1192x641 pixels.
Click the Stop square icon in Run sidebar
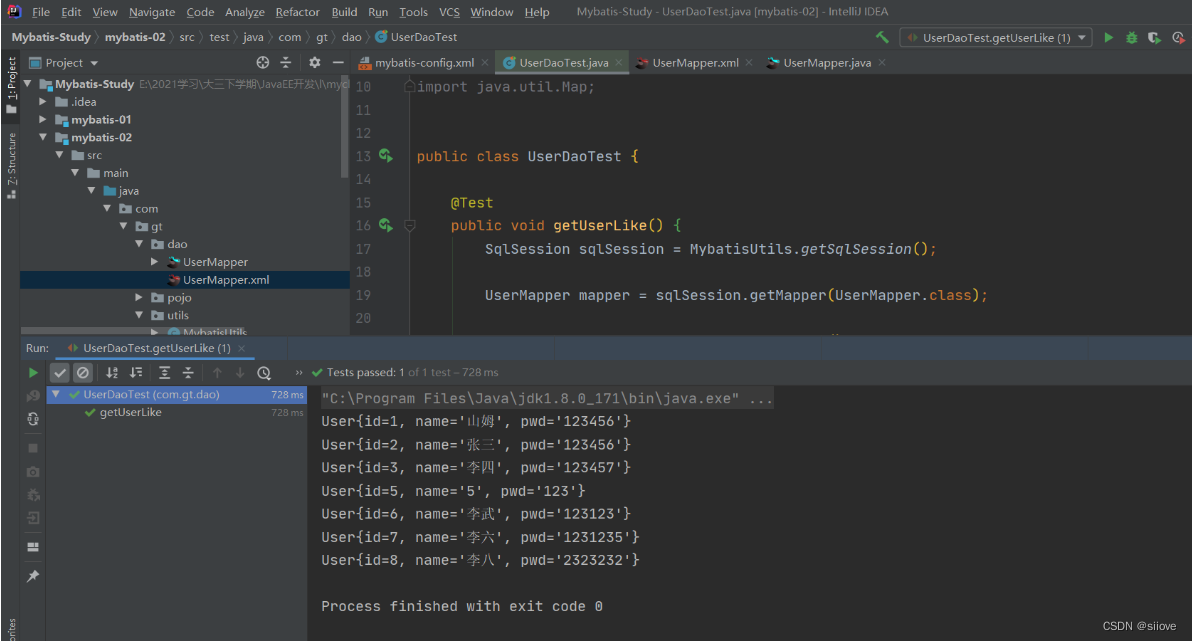point(33,449)
